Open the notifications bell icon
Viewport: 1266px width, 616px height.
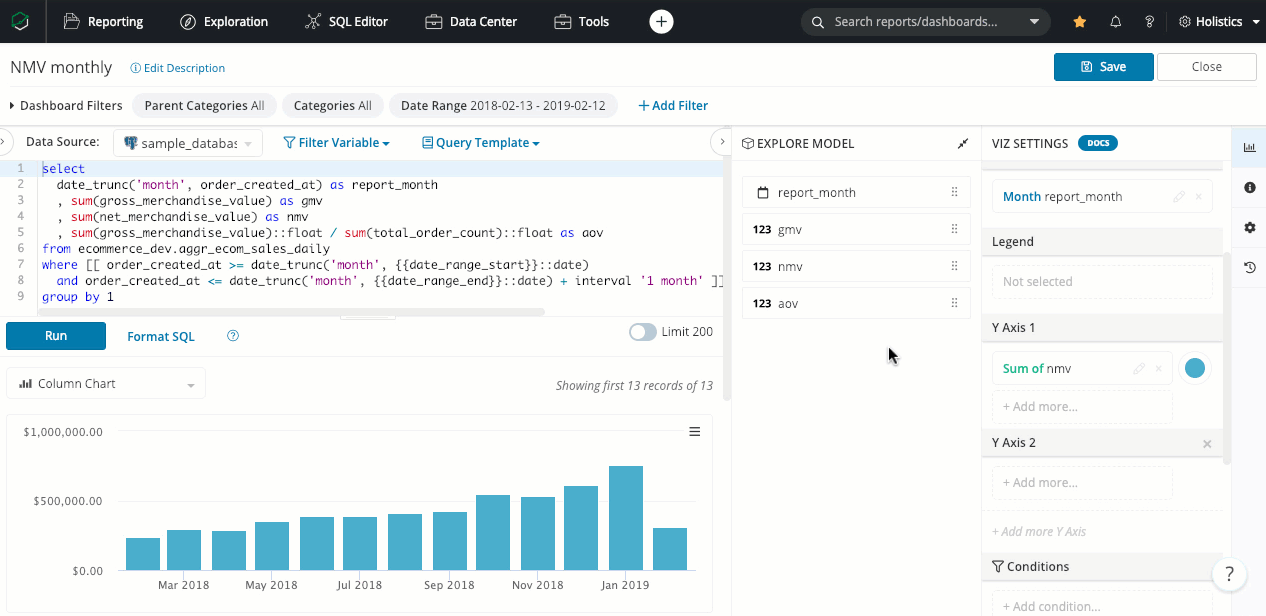(1116, 21)
